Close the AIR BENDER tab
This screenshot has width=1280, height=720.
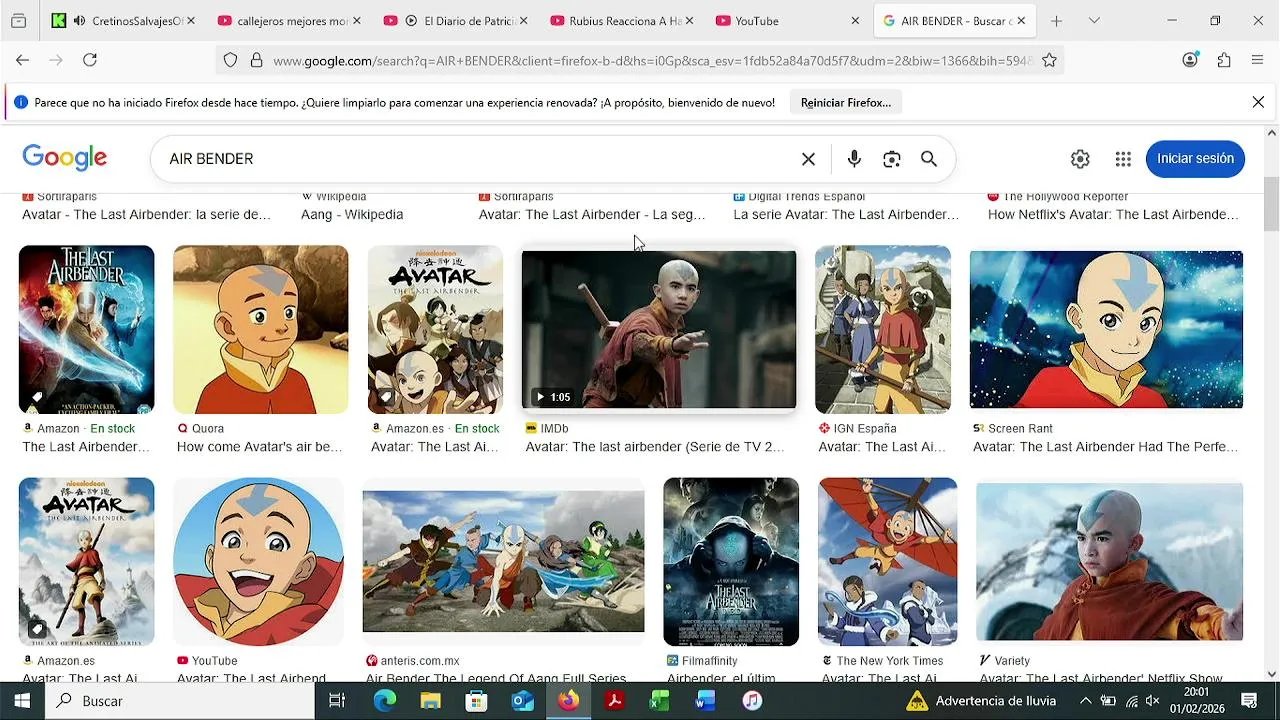pyautogui.click(x=1021, y=21)
